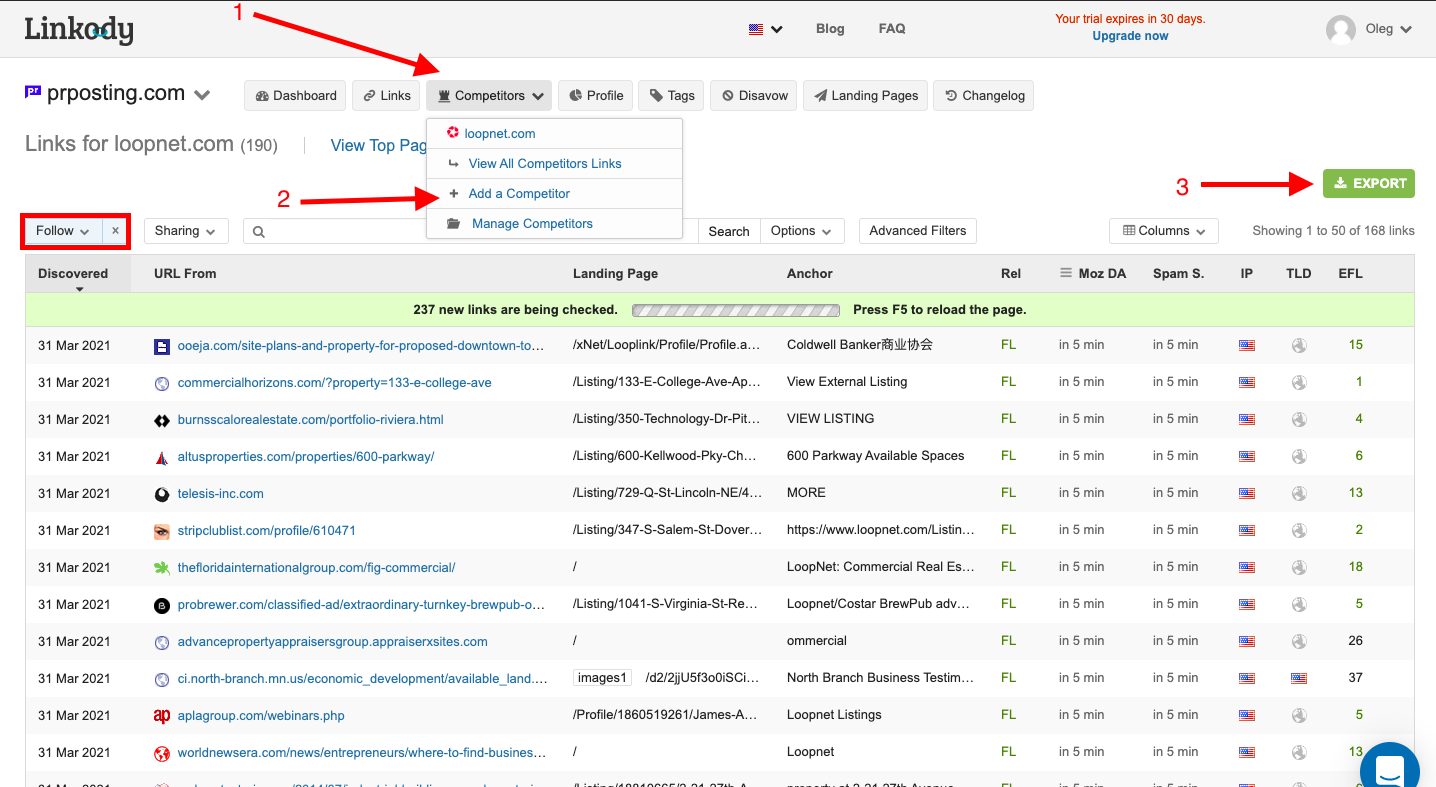Click the prposting.com site favicon
The height and width of the screenshot is (787, 1436).
[x=33, y=92]
